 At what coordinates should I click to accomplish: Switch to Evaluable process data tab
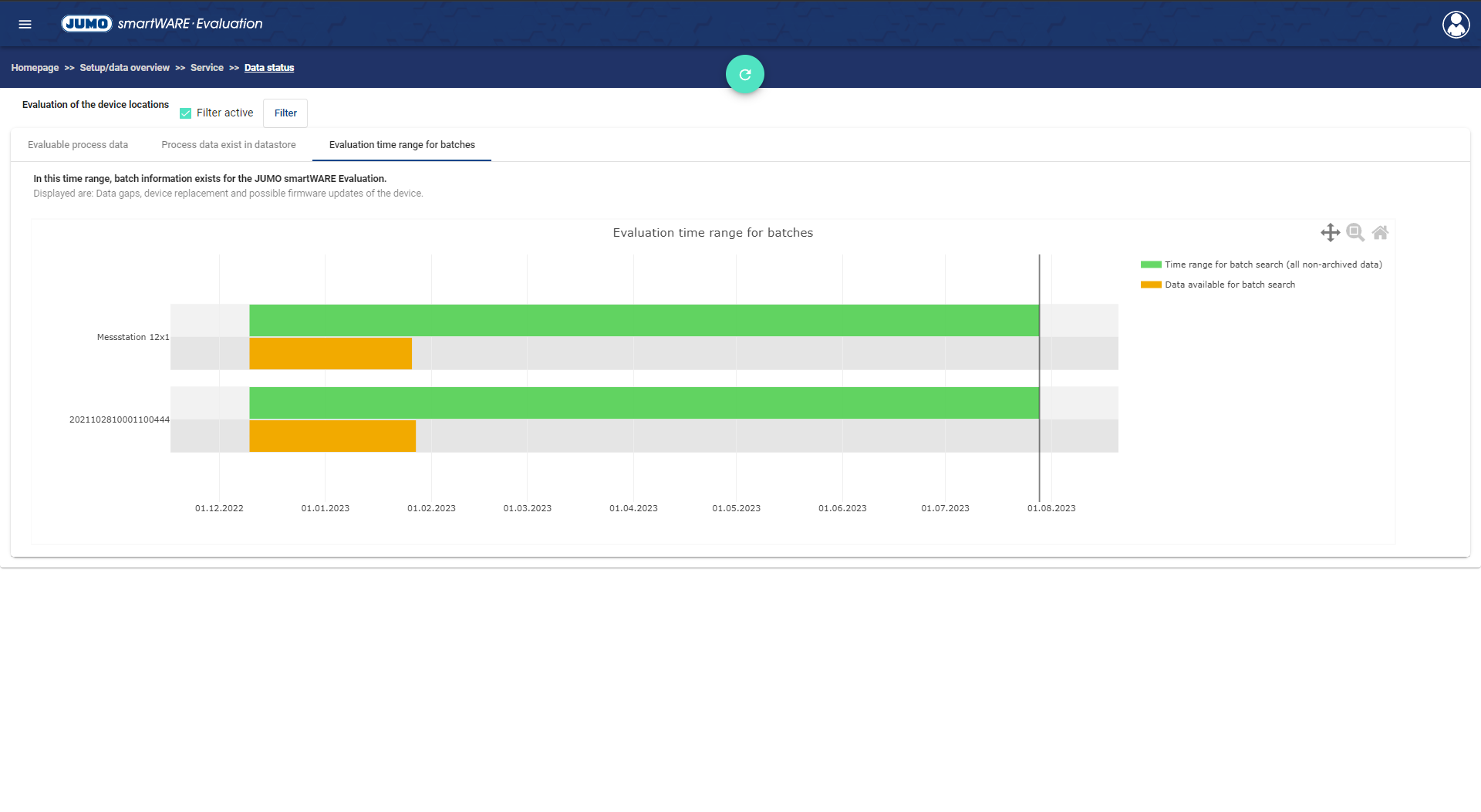[78, 145]
